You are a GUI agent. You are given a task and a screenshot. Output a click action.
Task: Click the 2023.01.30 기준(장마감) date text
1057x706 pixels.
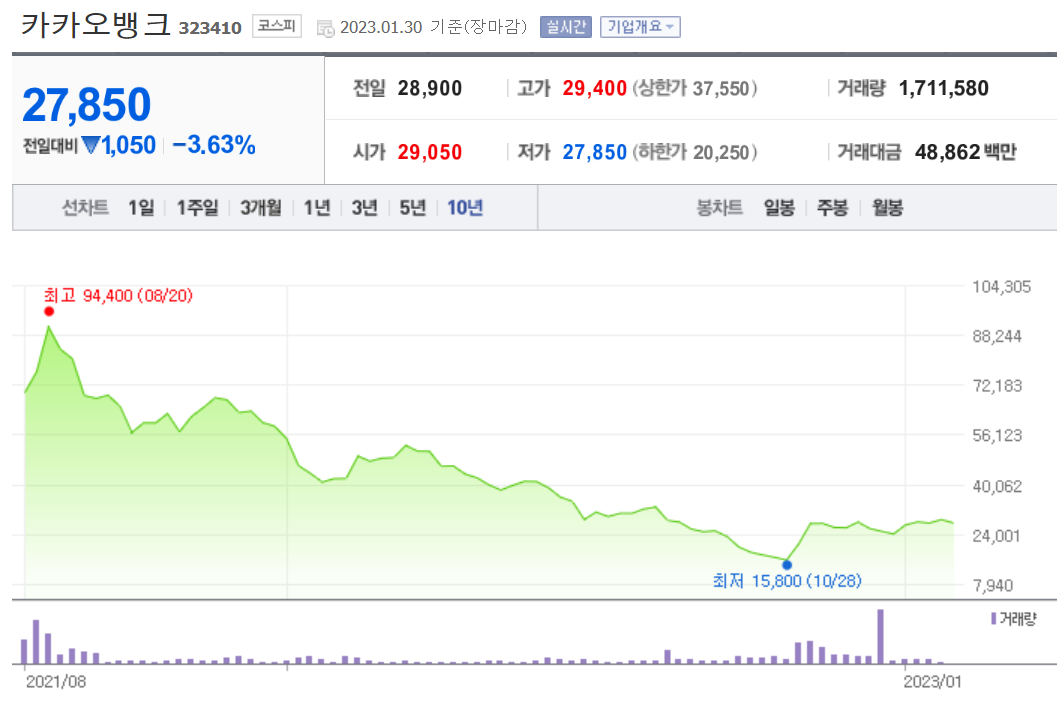click(433, 27)
